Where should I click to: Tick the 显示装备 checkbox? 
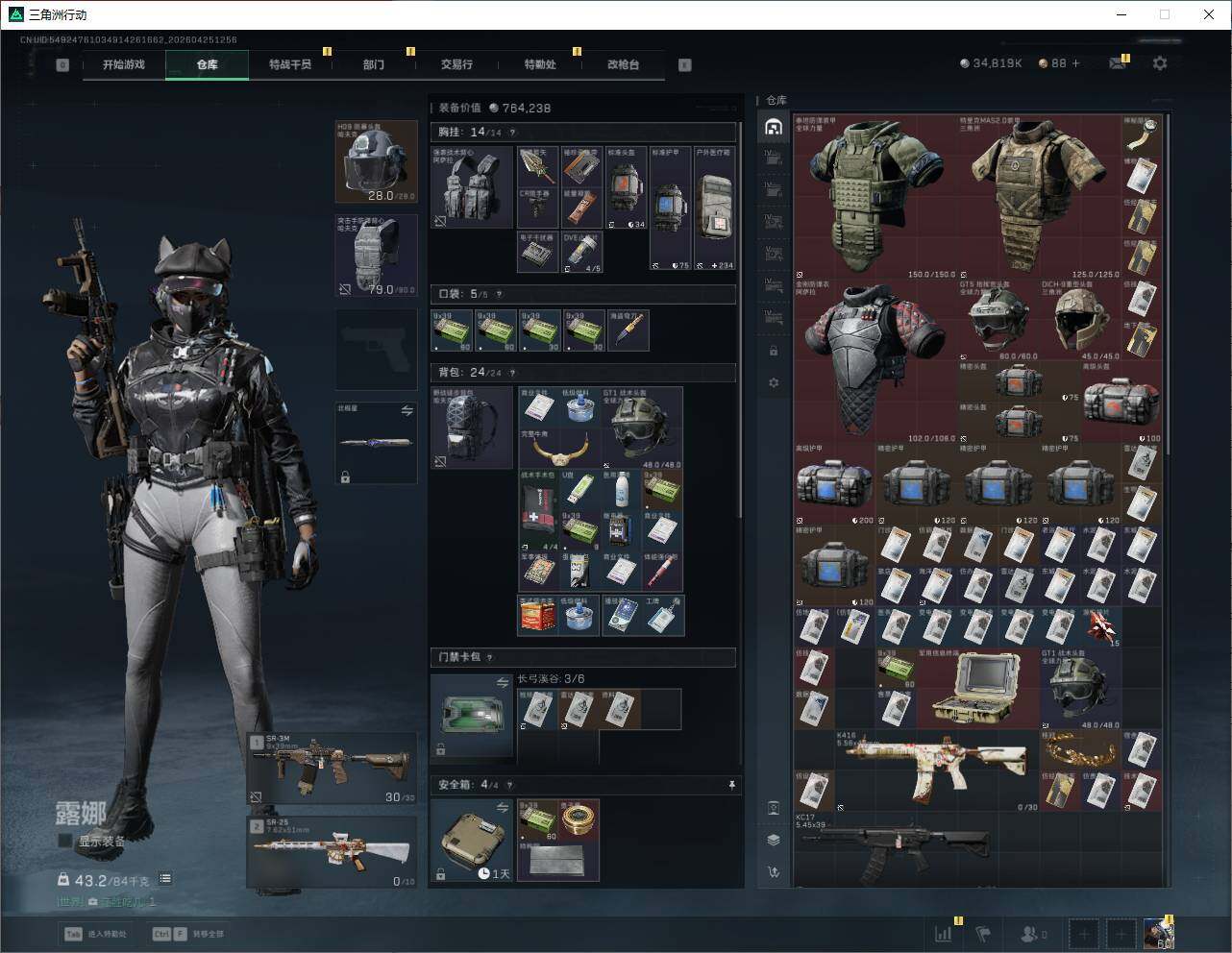click(65, 841)
